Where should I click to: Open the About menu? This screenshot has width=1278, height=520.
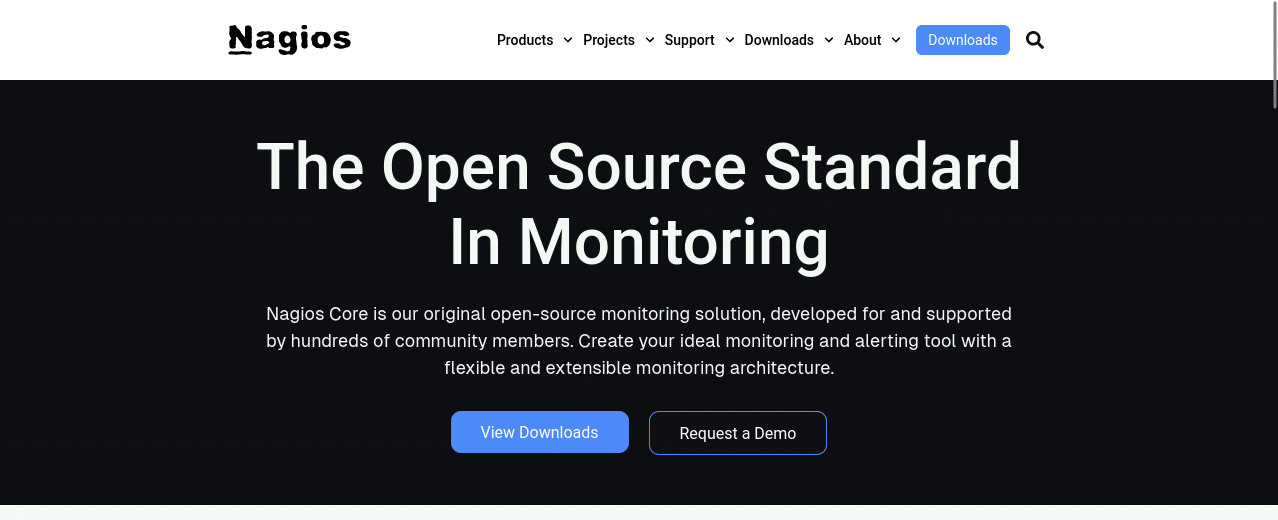(x=862, y=40)
